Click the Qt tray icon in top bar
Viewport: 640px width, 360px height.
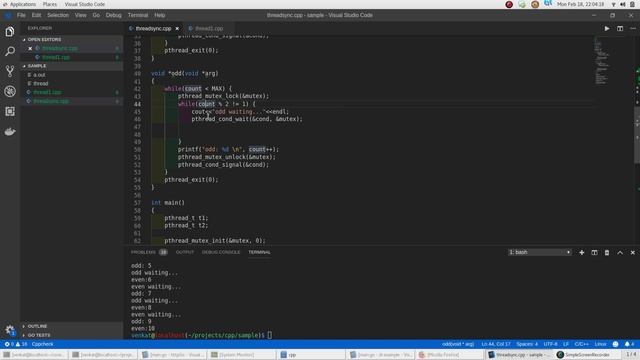(548, 4)
